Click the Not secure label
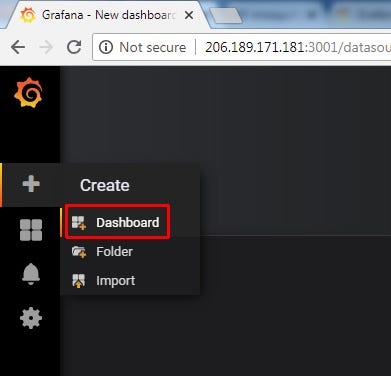 153,47
